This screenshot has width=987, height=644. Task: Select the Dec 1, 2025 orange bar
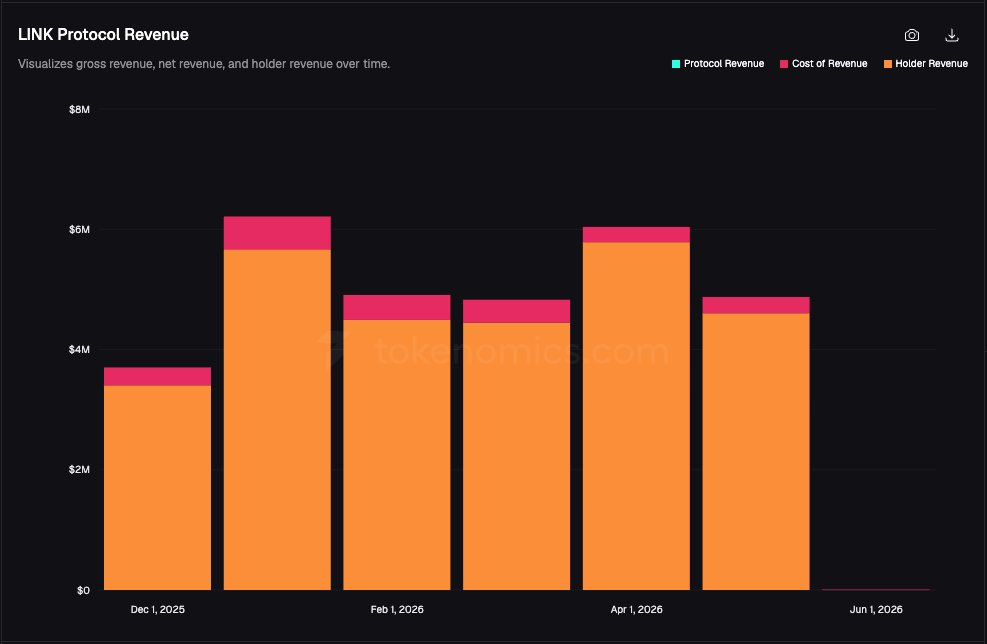(157, 488)
